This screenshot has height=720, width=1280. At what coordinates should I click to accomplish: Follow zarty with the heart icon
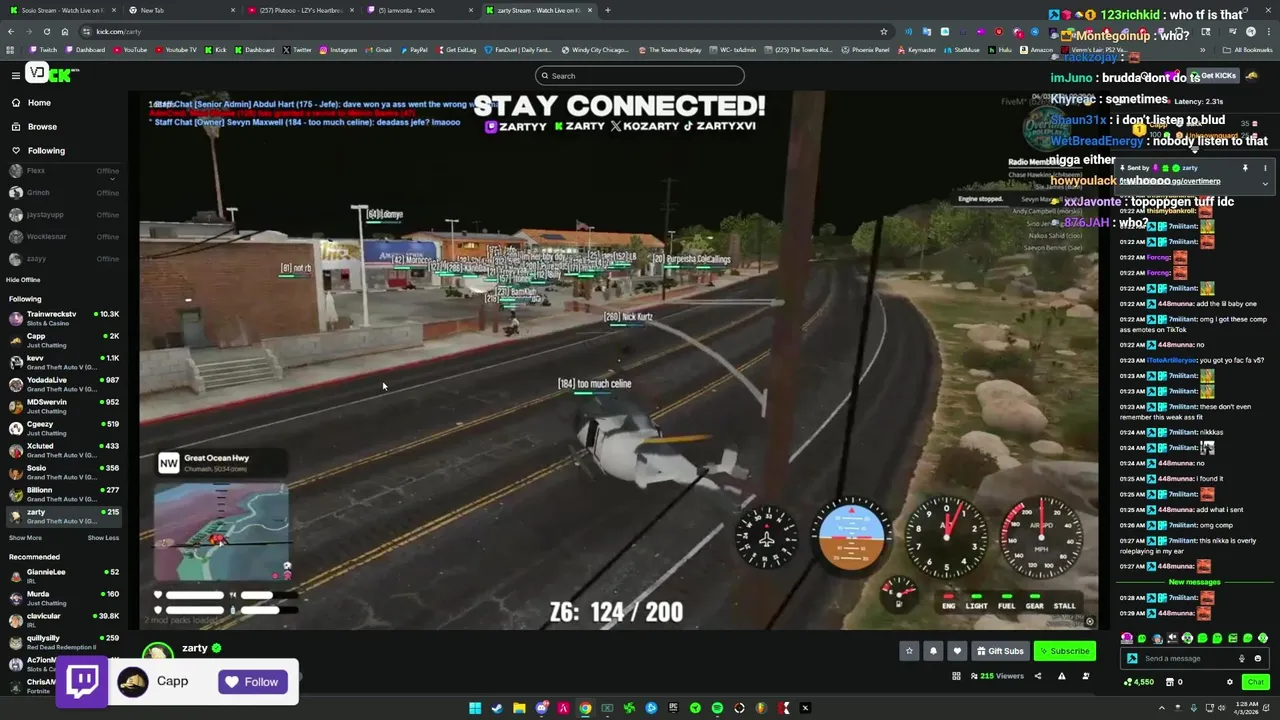click(x=957, y=651)
